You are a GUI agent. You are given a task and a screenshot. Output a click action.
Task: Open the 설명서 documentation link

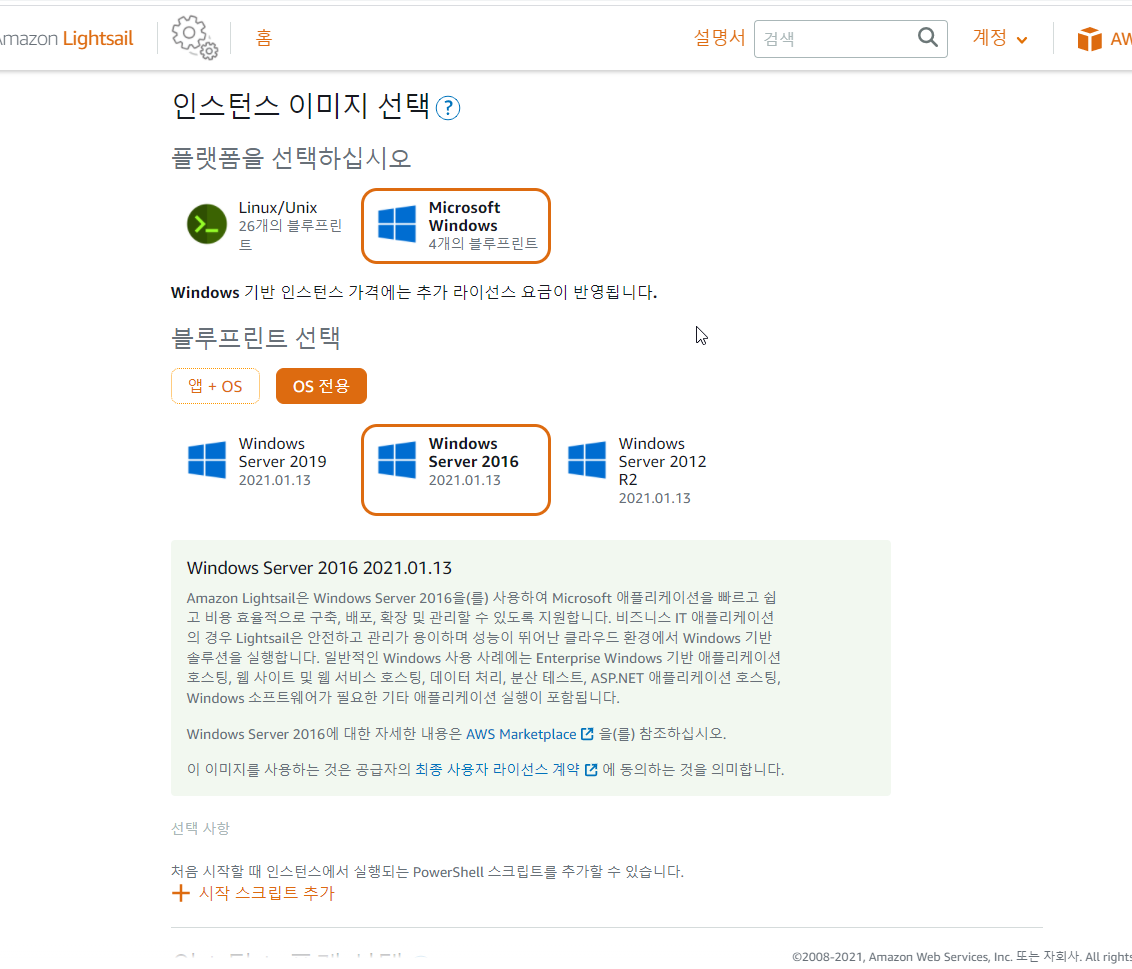[719, 38]
